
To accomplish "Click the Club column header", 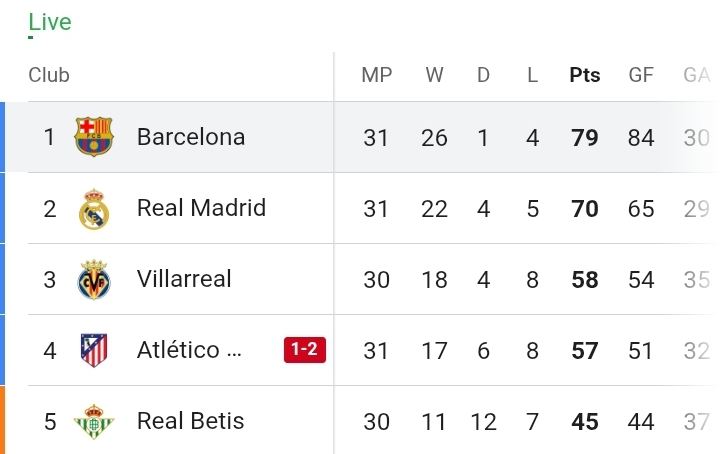I will tap(49, 75).
